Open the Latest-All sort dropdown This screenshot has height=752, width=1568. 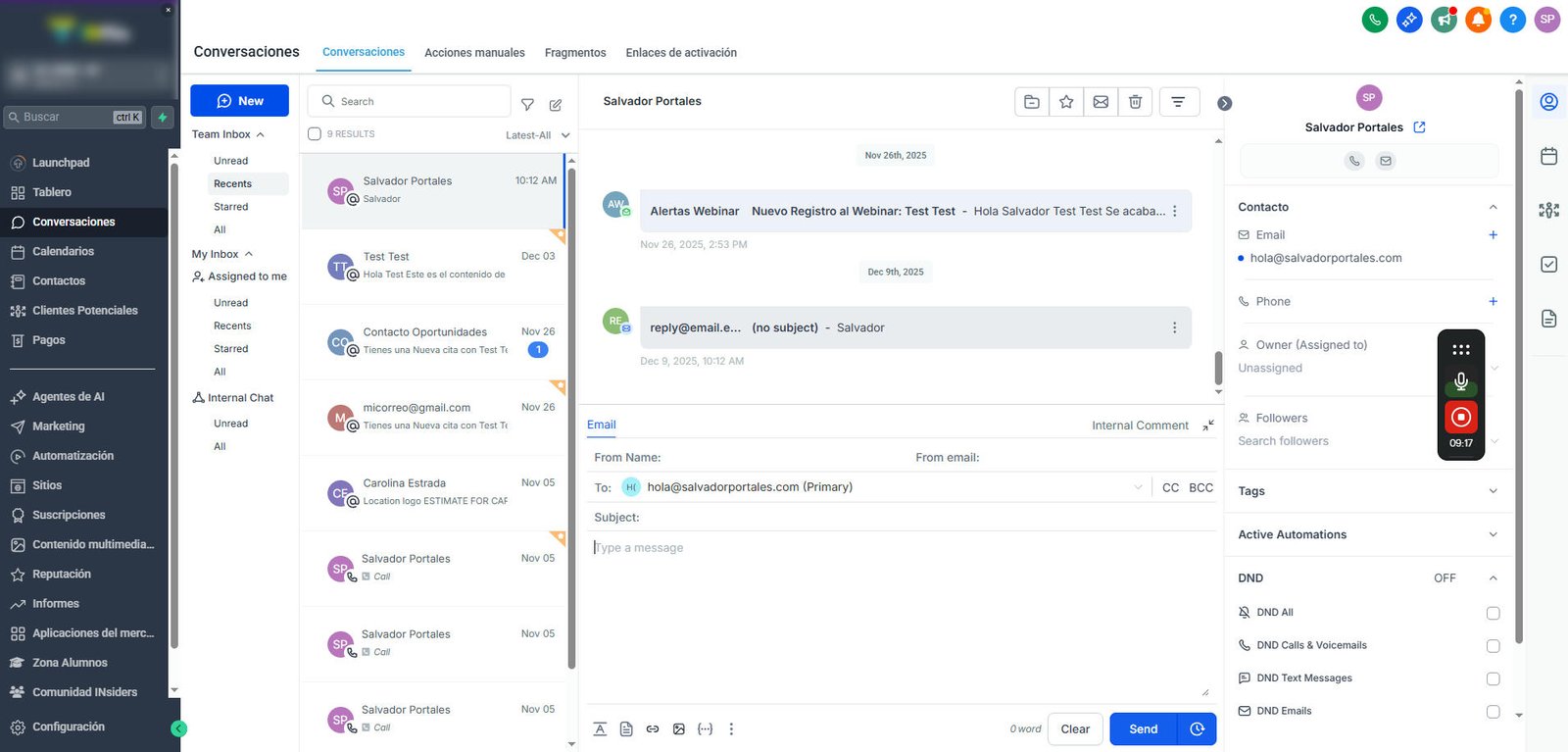coord(538,135)
